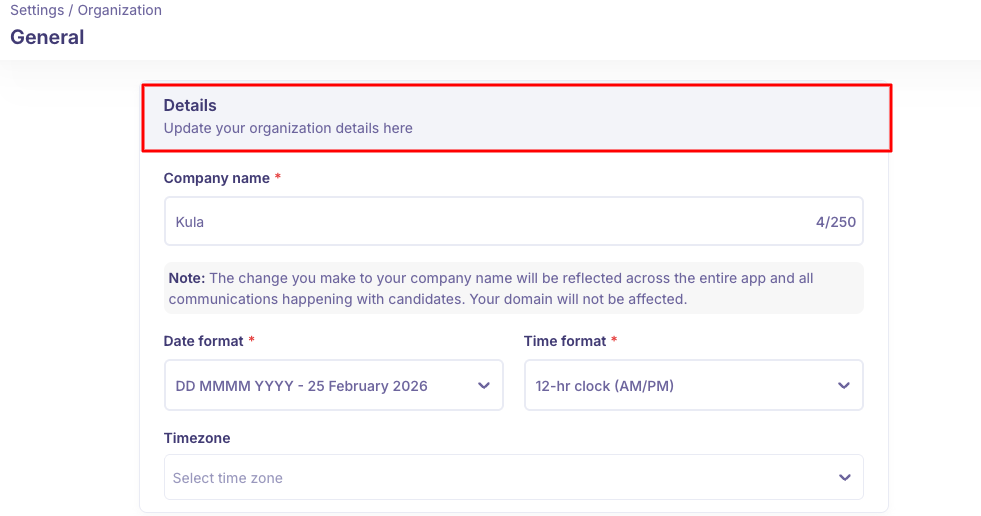The image size is (981, 516).
Task: Click the red asterisk beside Time format
Action: 614,341
